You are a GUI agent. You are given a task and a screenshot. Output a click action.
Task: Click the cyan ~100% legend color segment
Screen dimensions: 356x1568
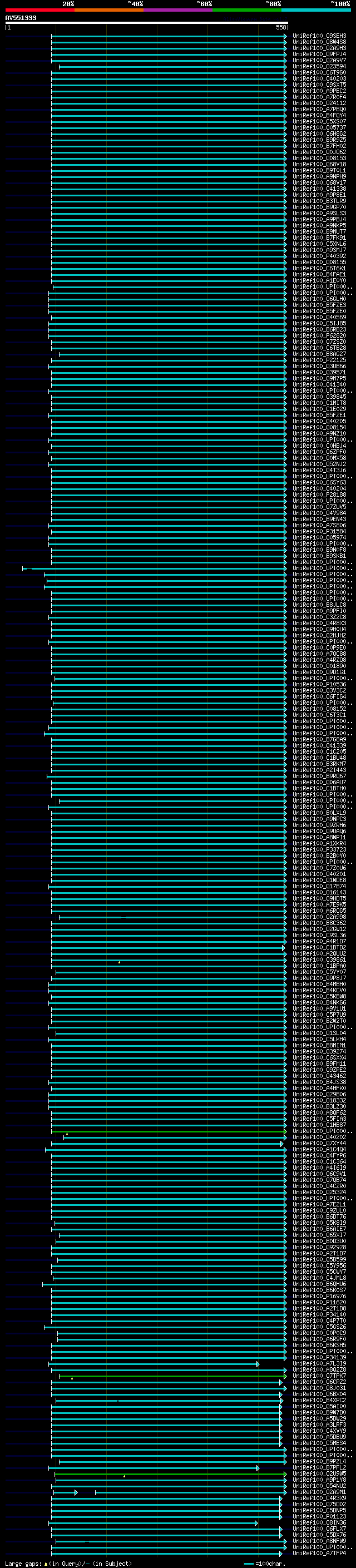pos(317,10)
